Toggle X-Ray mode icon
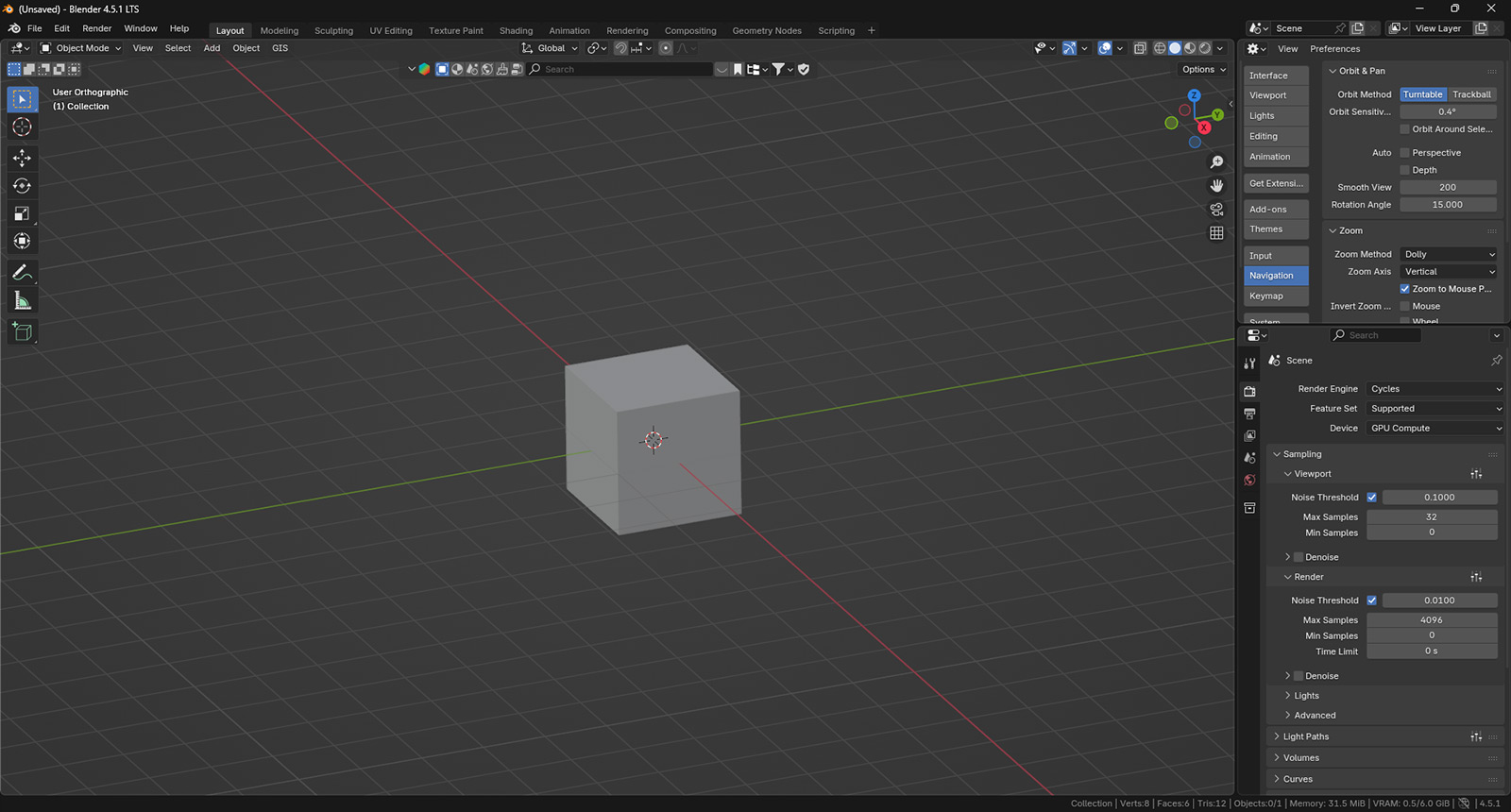 point(1140,48)
